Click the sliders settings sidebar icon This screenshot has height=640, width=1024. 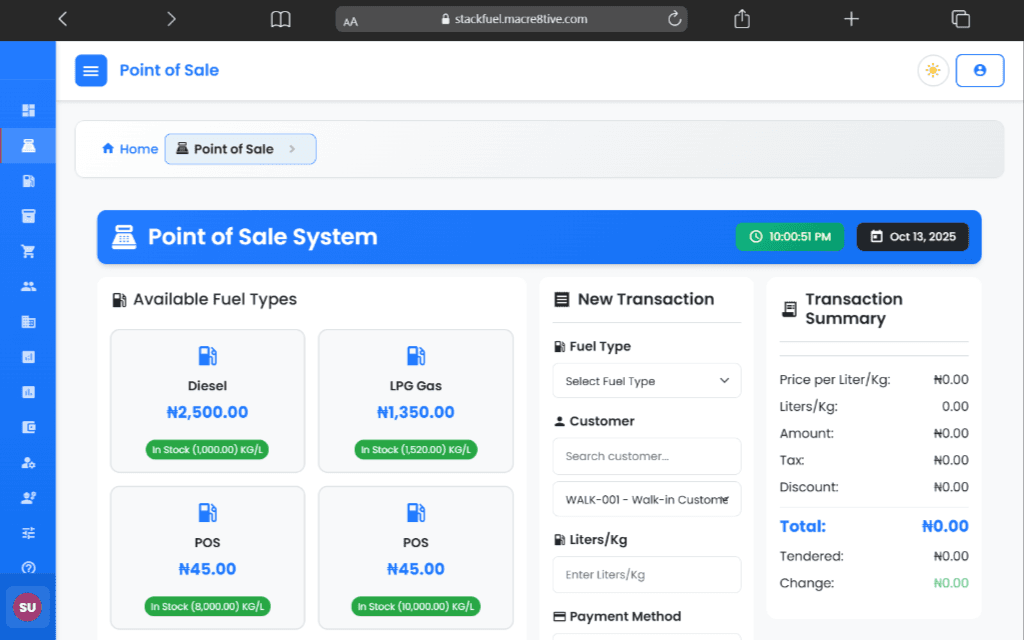pos(28,532)
